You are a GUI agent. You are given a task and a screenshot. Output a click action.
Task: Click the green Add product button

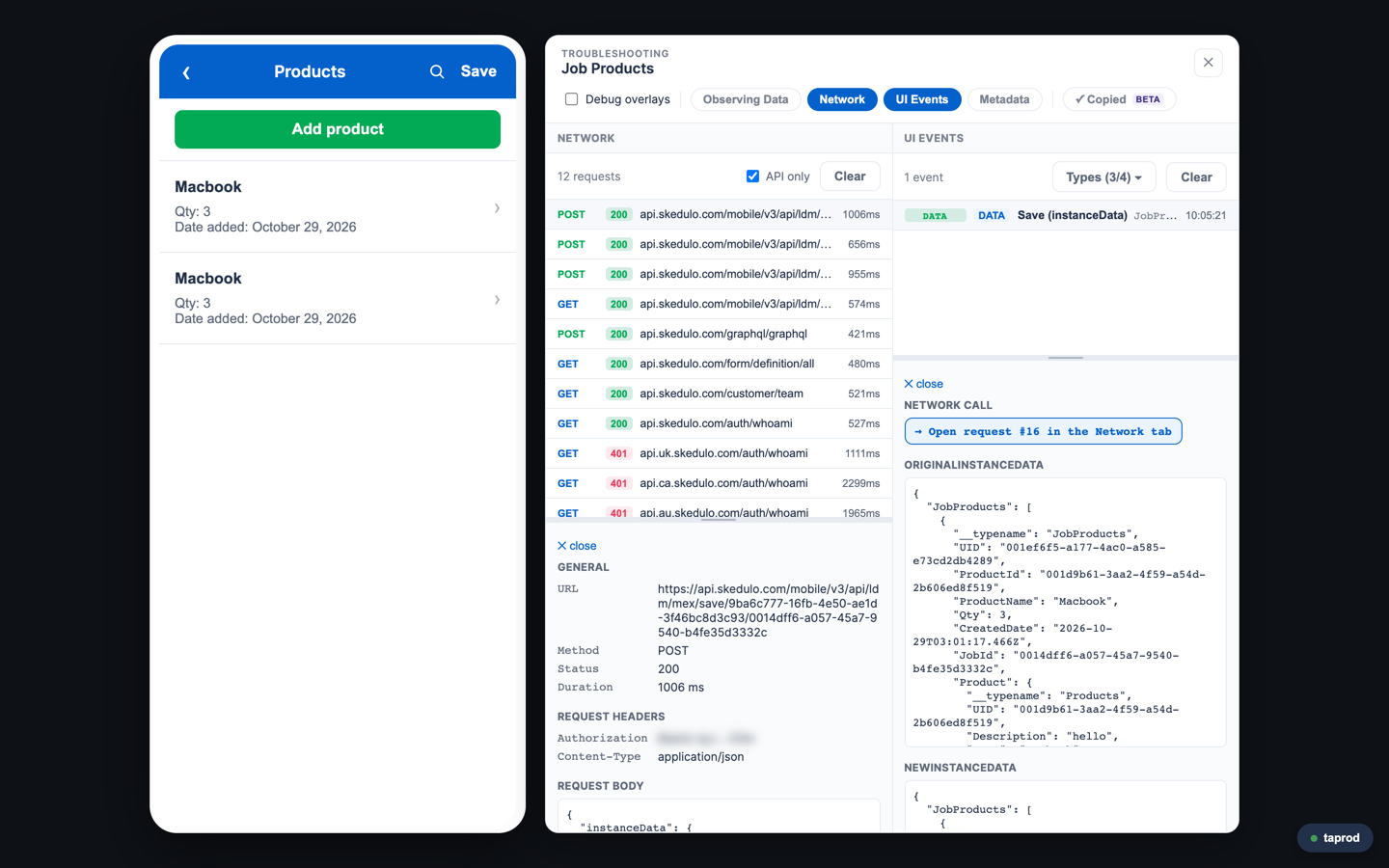pyautogui.click(x=338, y=129)
